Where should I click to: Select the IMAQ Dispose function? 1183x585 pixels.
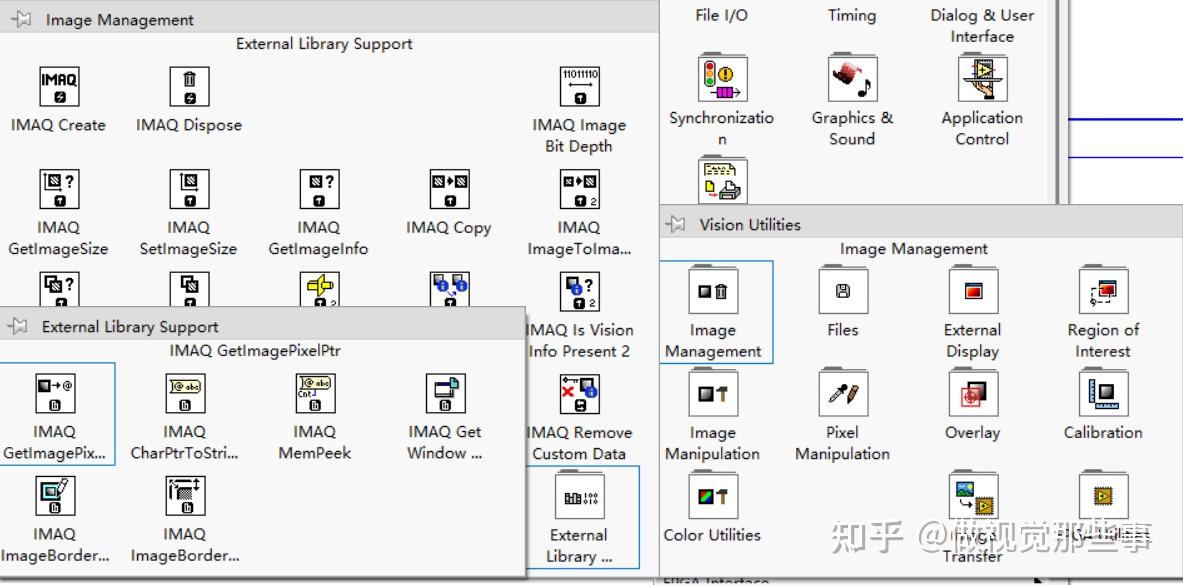point(187,87)
